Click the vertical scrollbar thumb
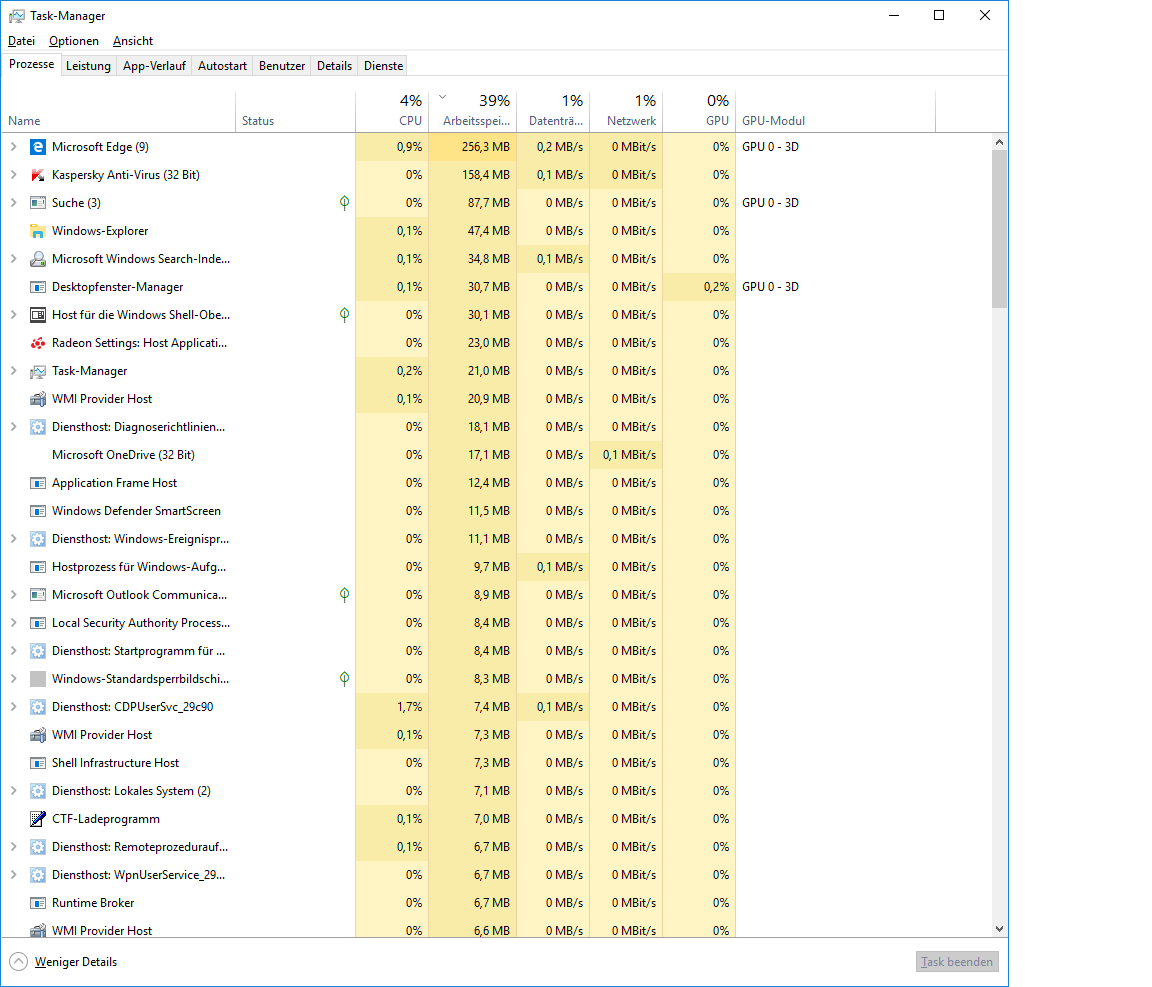 pos(999,229)
